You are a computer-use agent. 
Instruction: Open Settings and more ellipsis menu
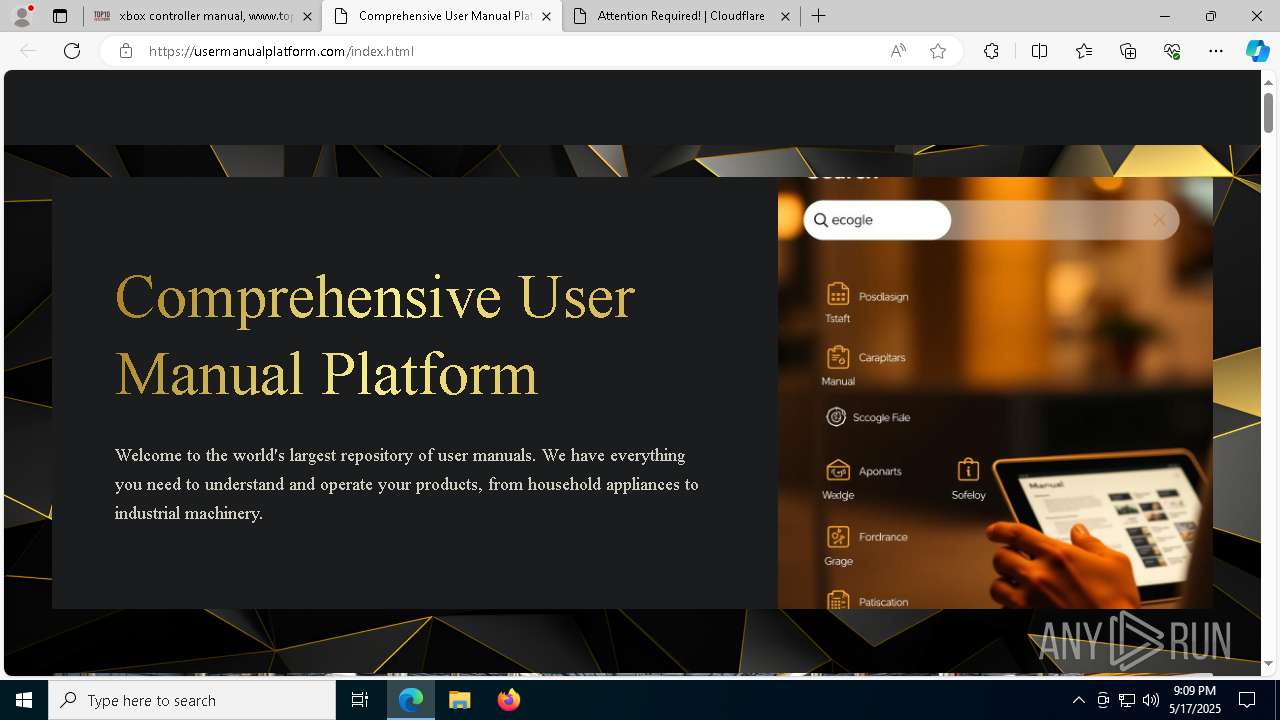pyautogui.click(x=1216, y=51)
